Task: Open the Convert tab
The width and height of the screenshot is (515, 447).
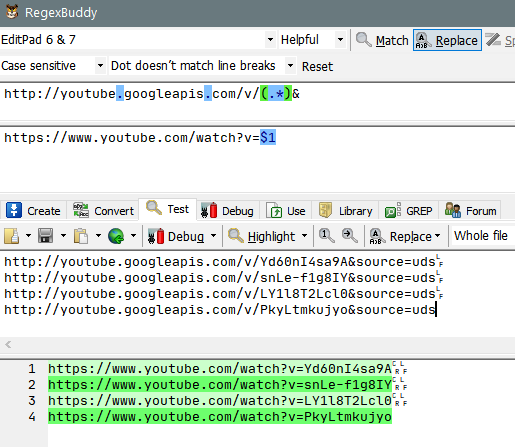Action: pos(103,211)
